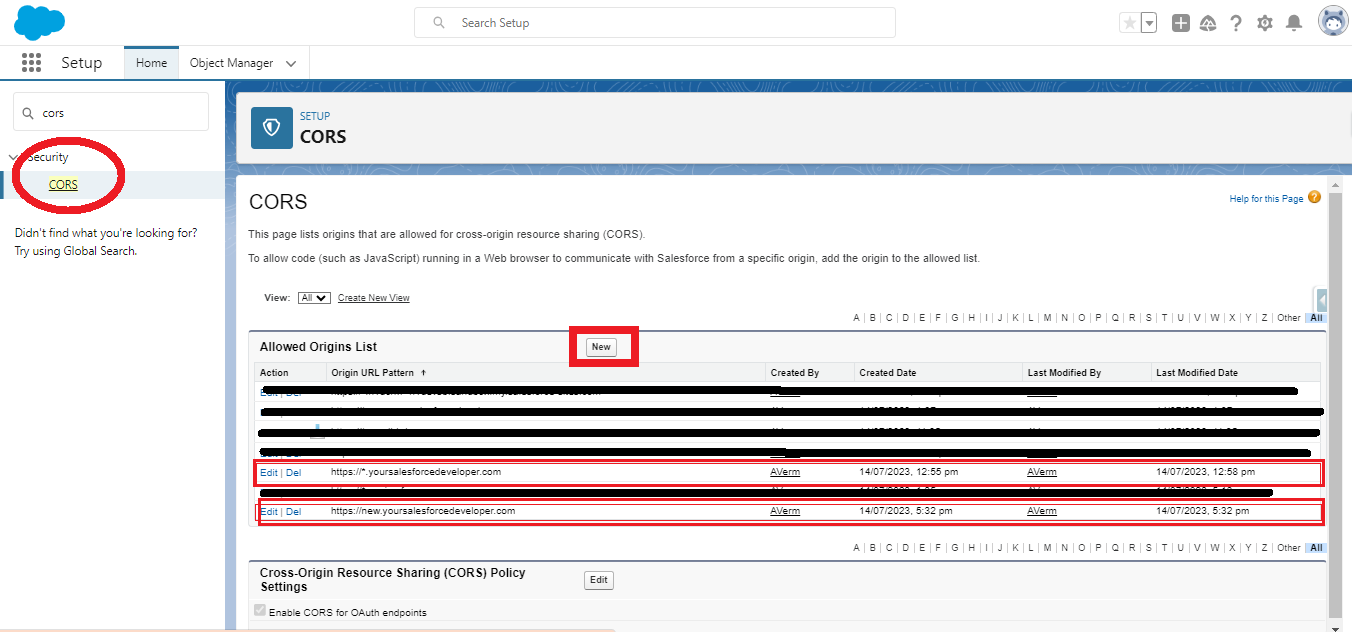Select CORS in the Security tree

63,185
